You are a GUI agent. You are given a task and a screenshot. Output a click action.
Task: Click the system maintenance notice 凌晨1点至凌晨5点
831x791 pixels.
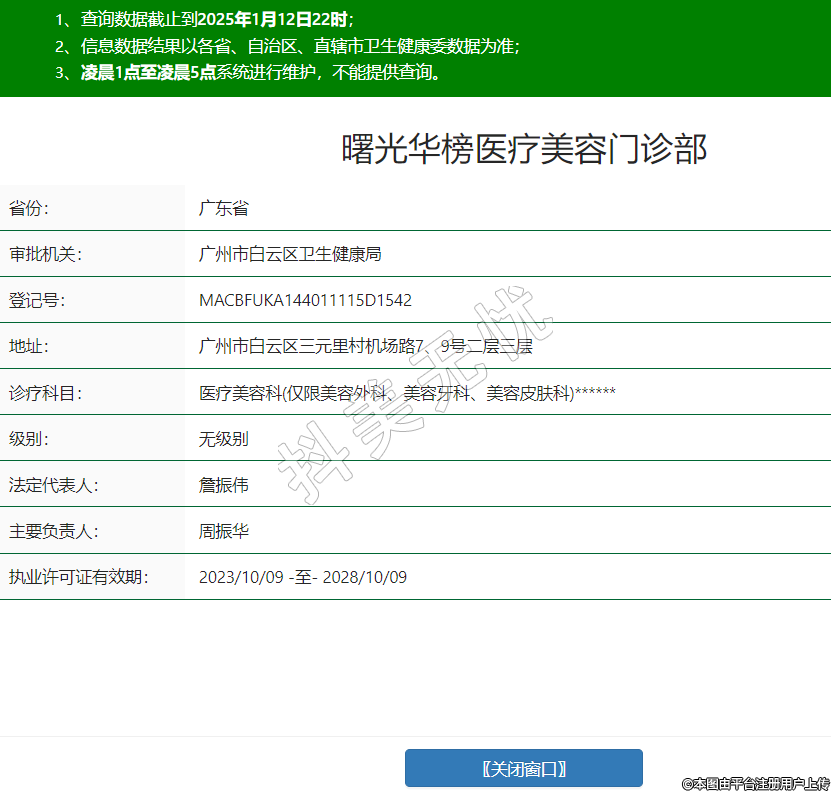pyautogui.click(x=149, y=72)
